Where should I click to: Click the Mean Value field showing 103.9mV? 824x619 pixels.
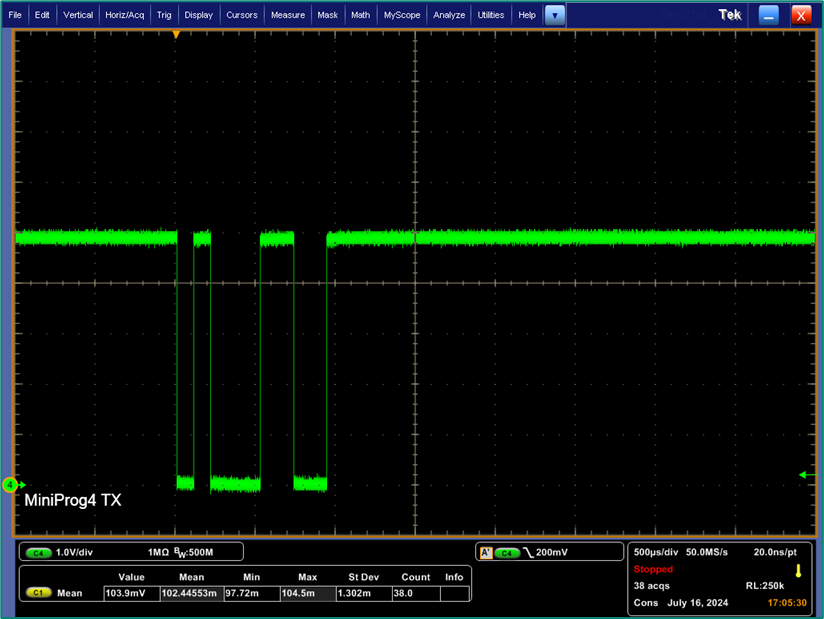pos(132,592)
